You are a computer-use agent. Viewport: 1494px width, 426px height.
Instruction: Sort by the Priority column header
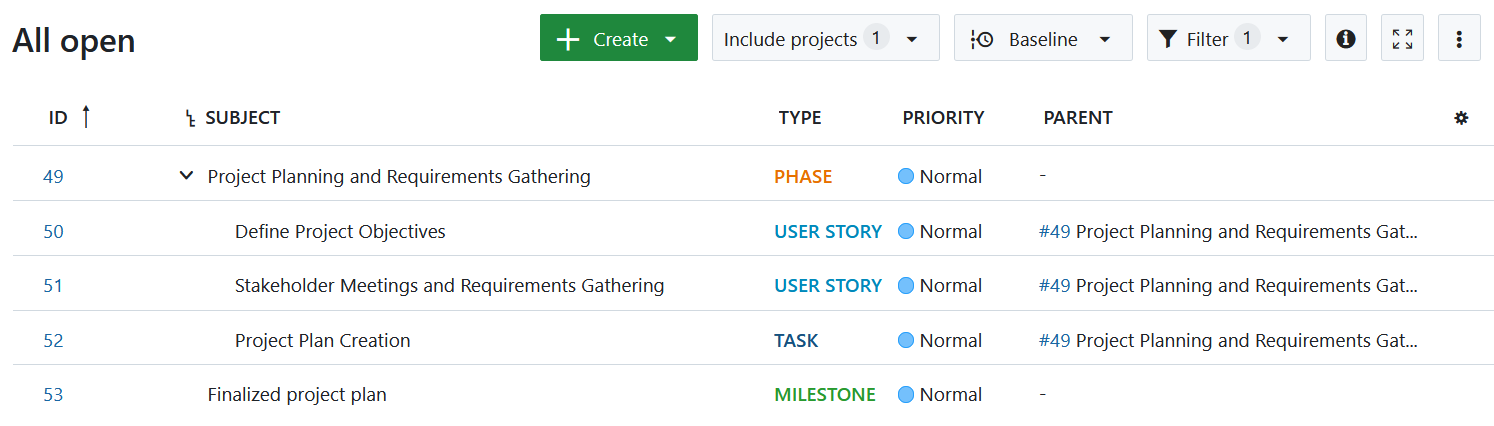click(x=943, y=118)
